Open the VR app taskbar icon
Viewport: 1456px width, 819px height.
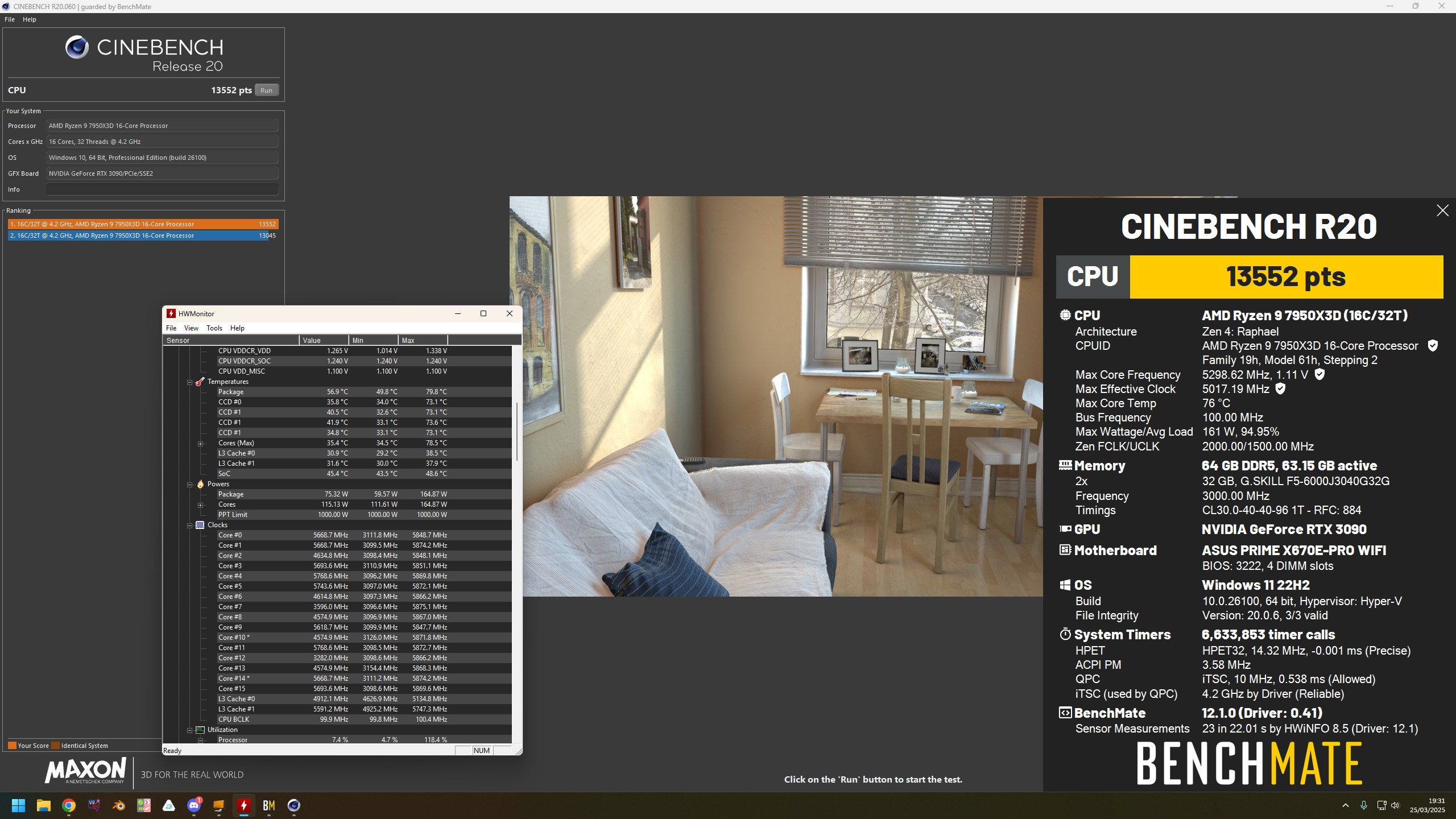(x=94, y=805)
